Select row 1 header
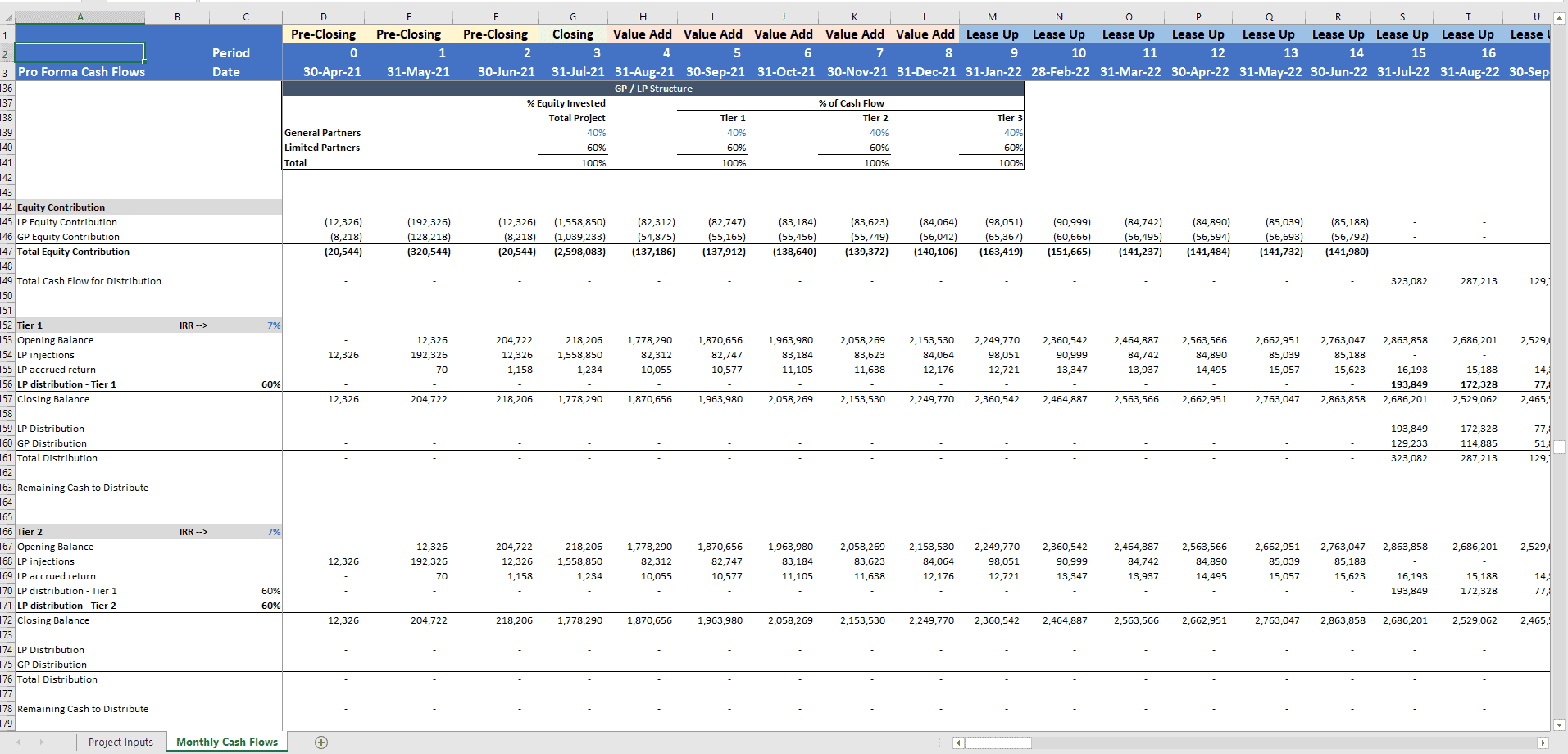The width and height of the screenshot is (1568, 754). coord(7,34)
